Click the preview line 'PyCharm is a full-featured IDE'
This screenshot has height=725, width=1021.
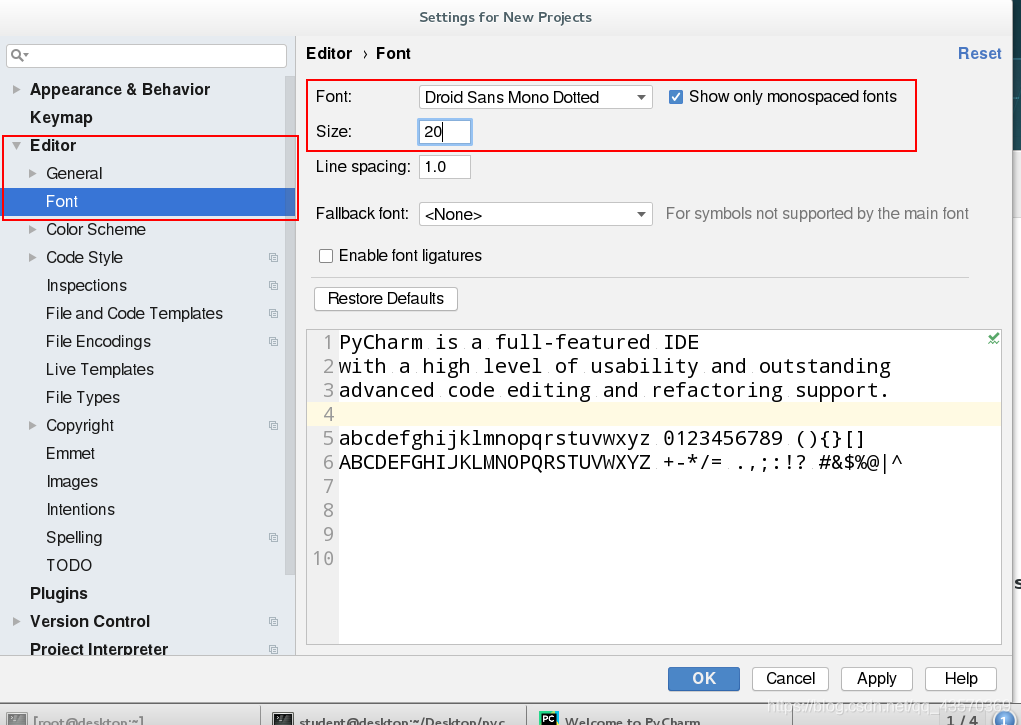click(x=519, y=343)
